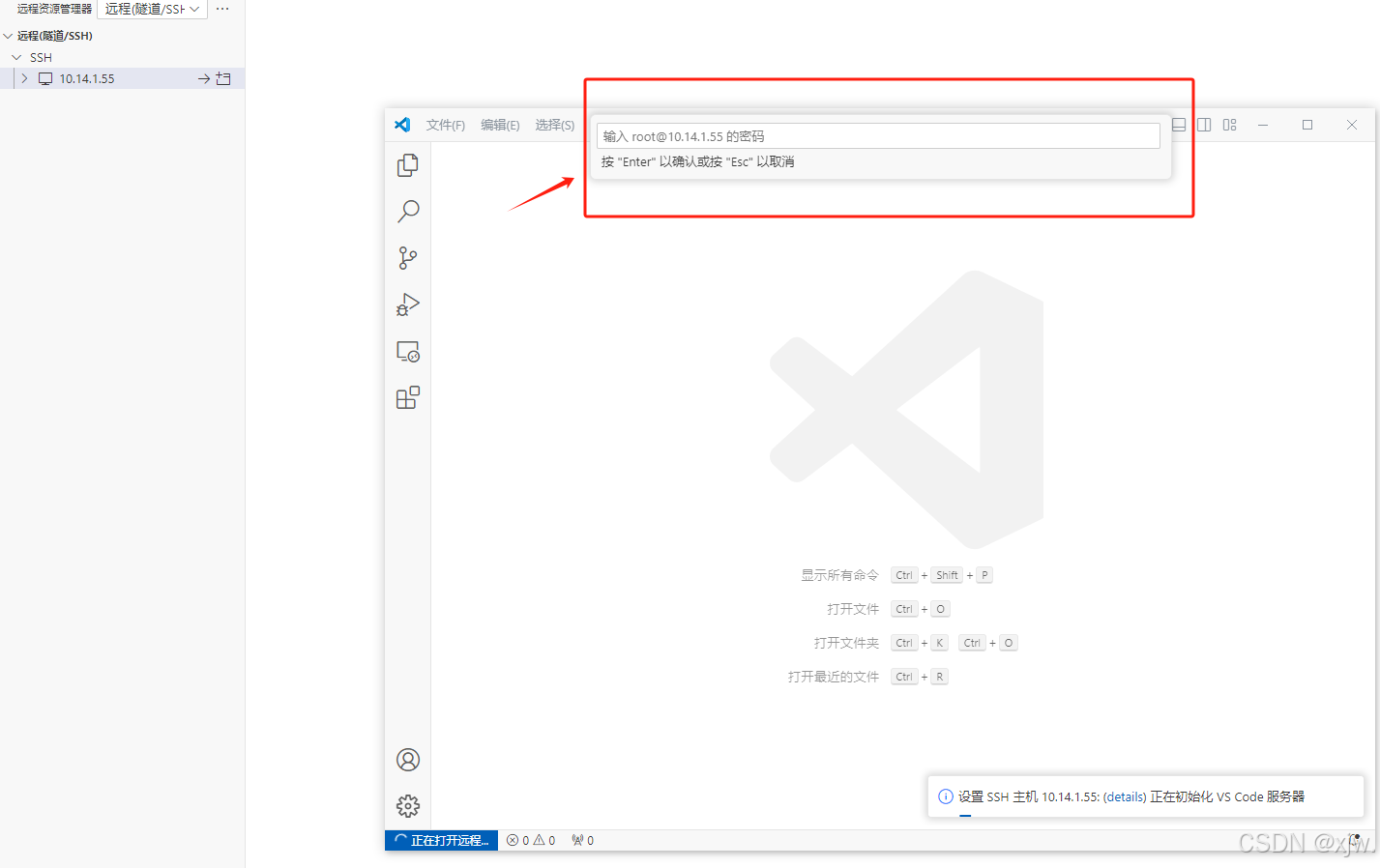Open the Extensions view icon

408,397
